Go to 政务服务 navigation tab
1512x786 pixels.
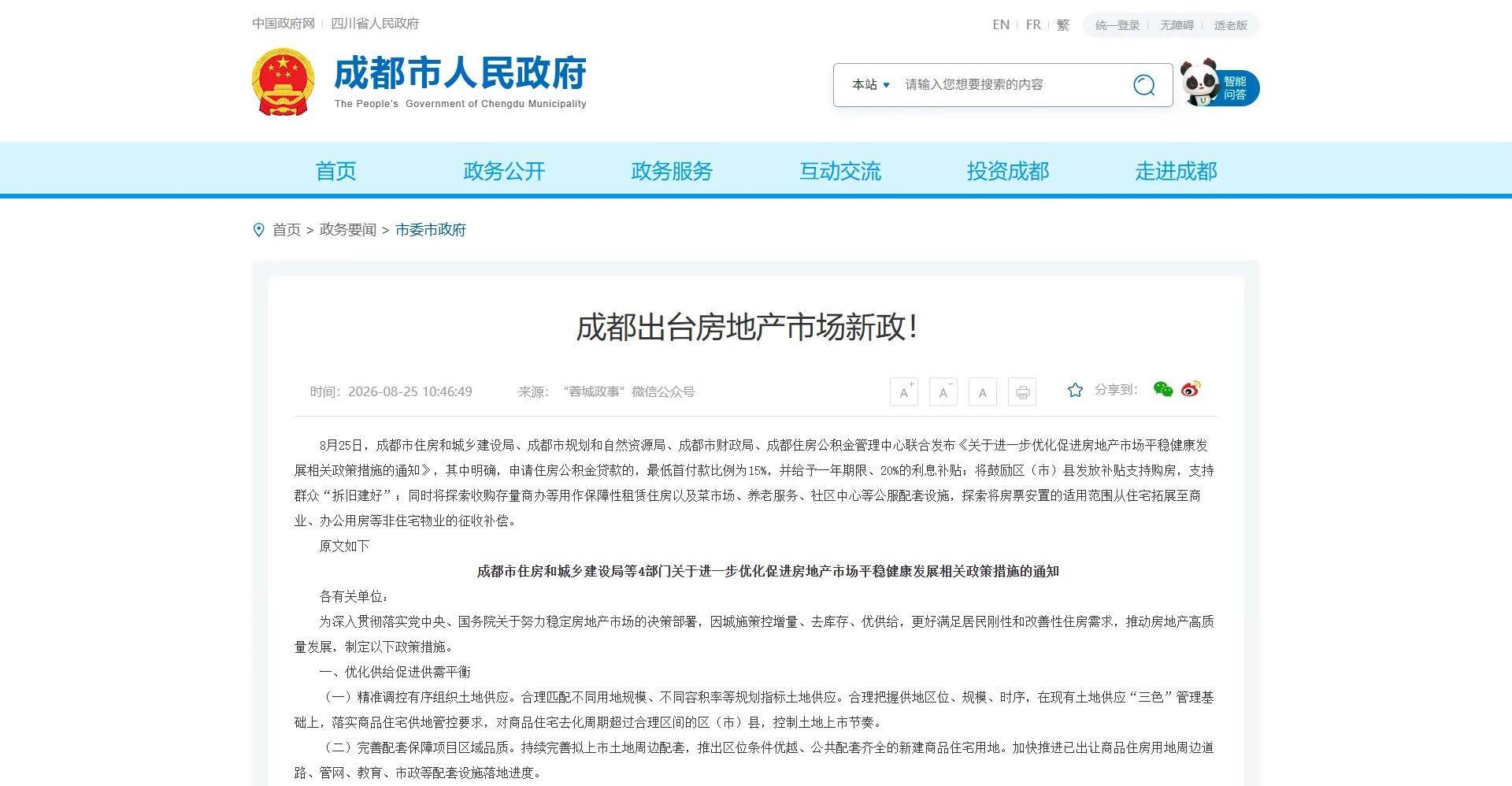[x=672, y=171]
